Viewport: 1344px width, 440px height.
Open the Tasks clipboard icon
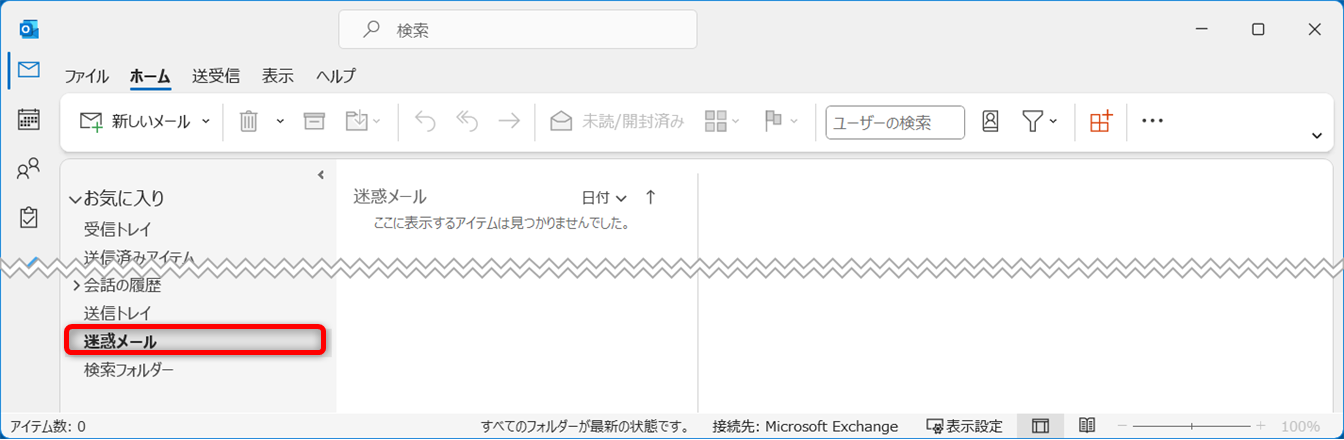29,217
